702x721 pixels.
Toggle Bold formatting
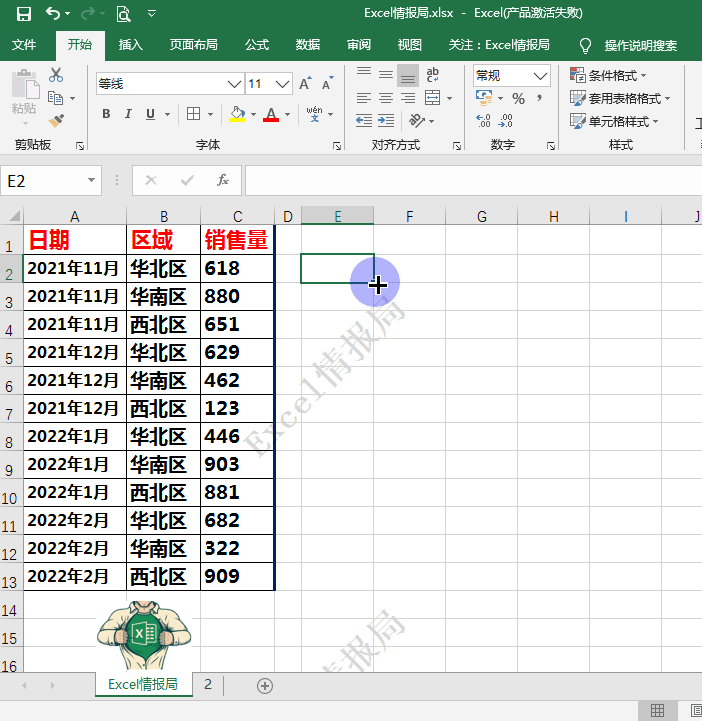coord(106,114)
